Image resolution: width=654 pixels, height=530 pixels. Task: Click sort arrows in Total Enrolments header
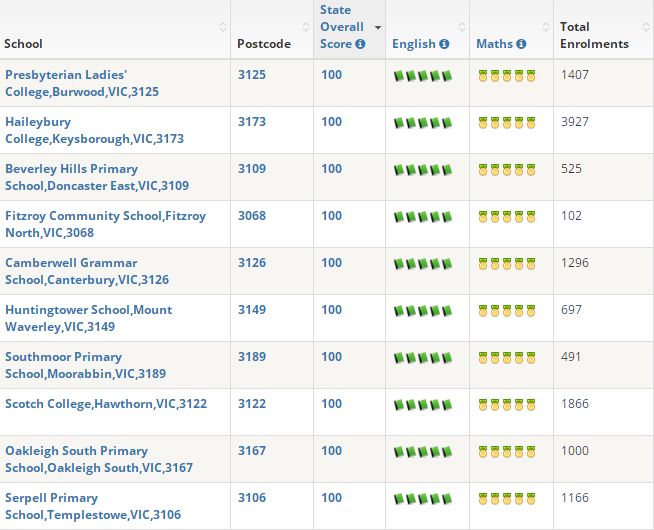point(646,27)
